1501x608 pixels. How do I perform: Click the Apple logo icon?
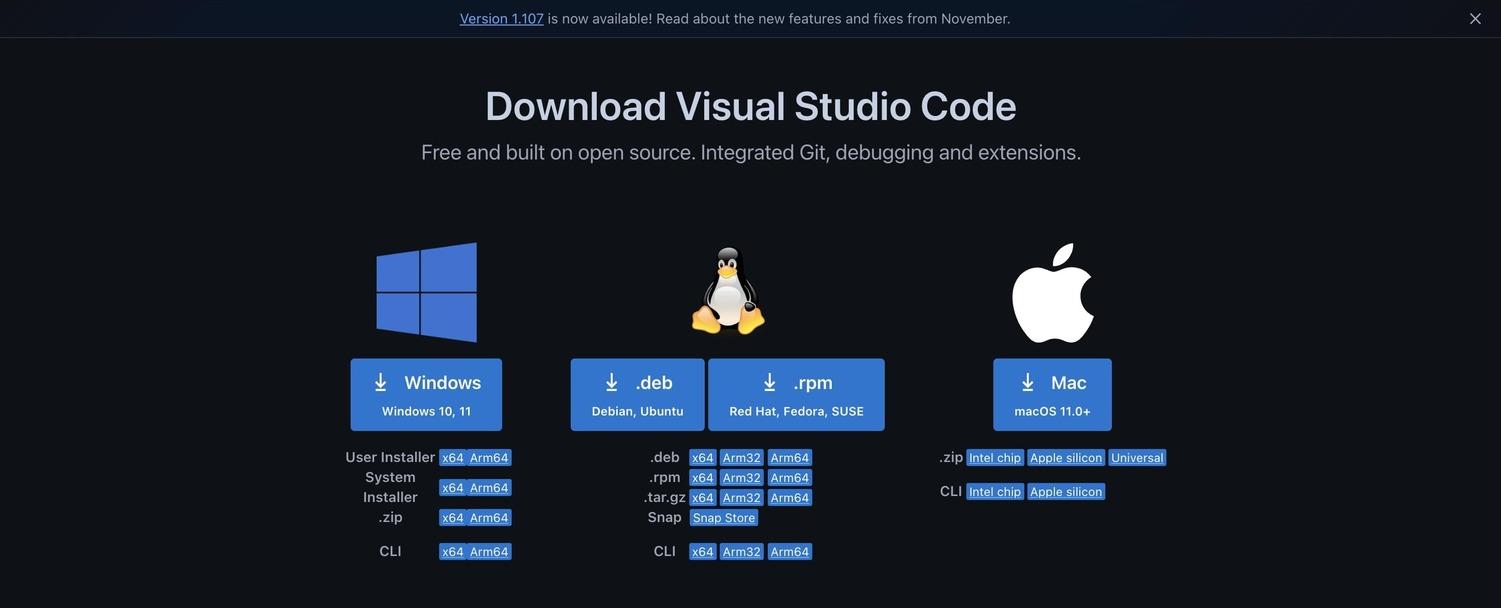pyautogui.click(x=1053, y=290)
